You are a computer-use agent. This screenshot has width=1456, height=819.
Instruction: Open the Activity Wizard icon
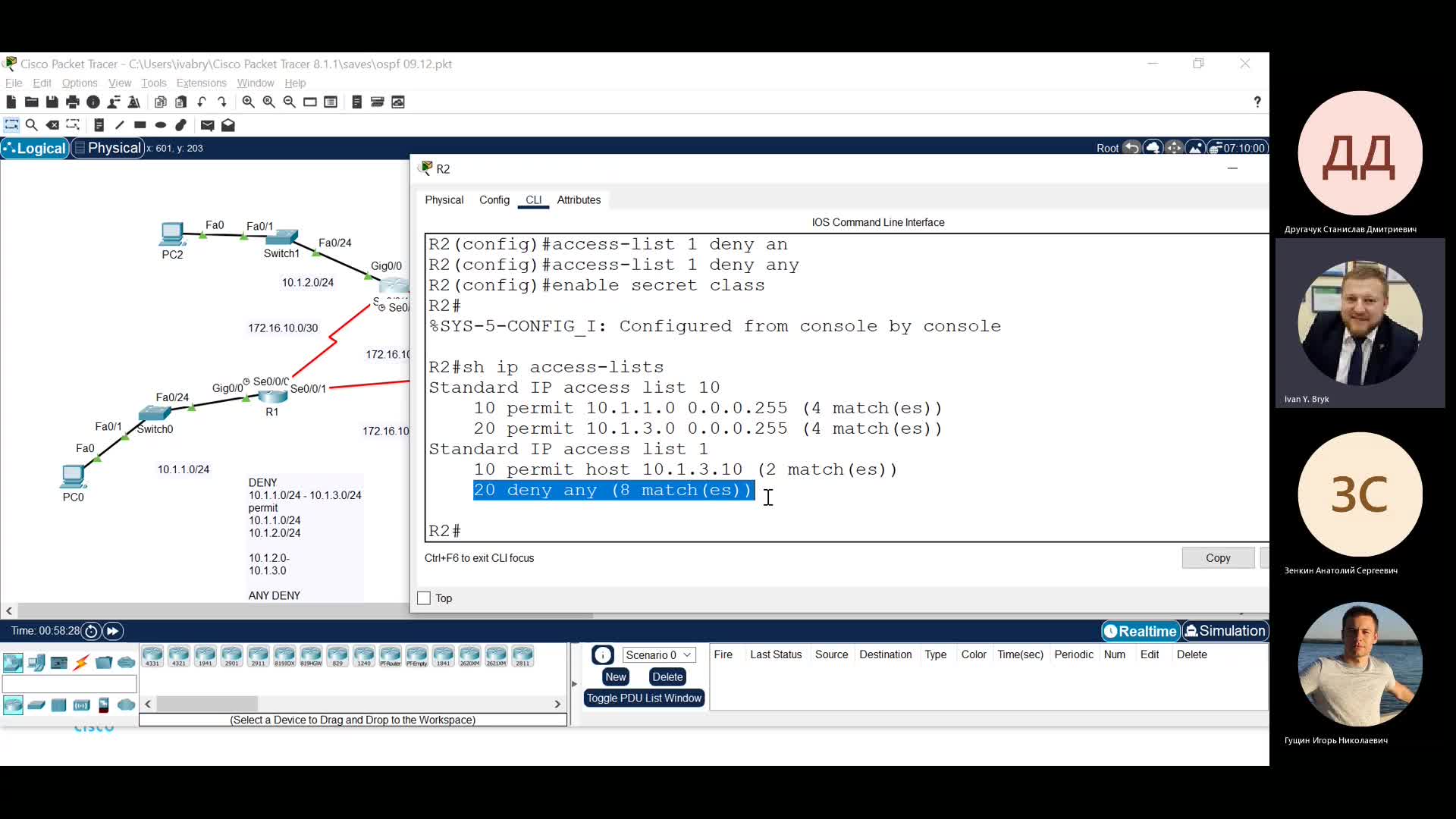114,102
